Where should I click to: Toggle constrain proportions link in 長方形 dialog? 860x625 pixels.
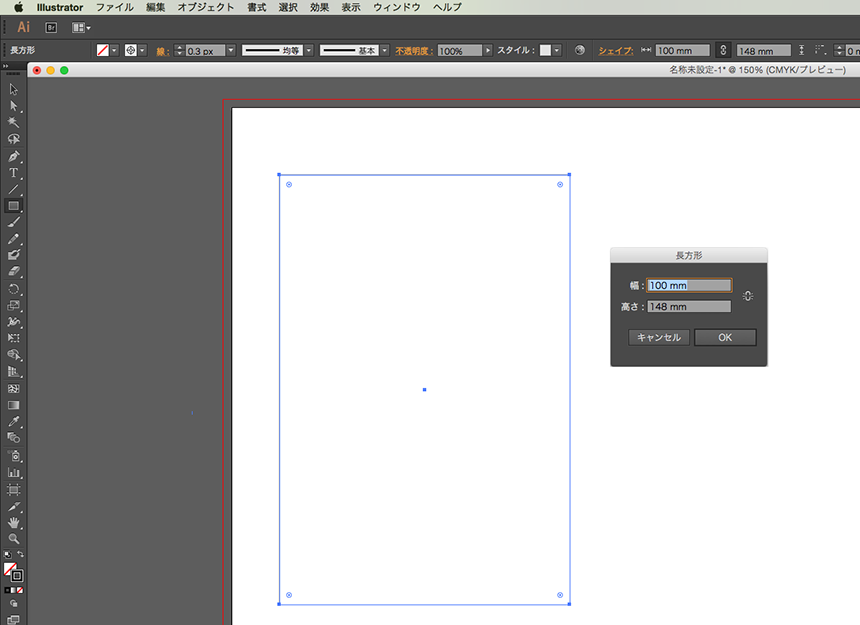click(748, 296)
